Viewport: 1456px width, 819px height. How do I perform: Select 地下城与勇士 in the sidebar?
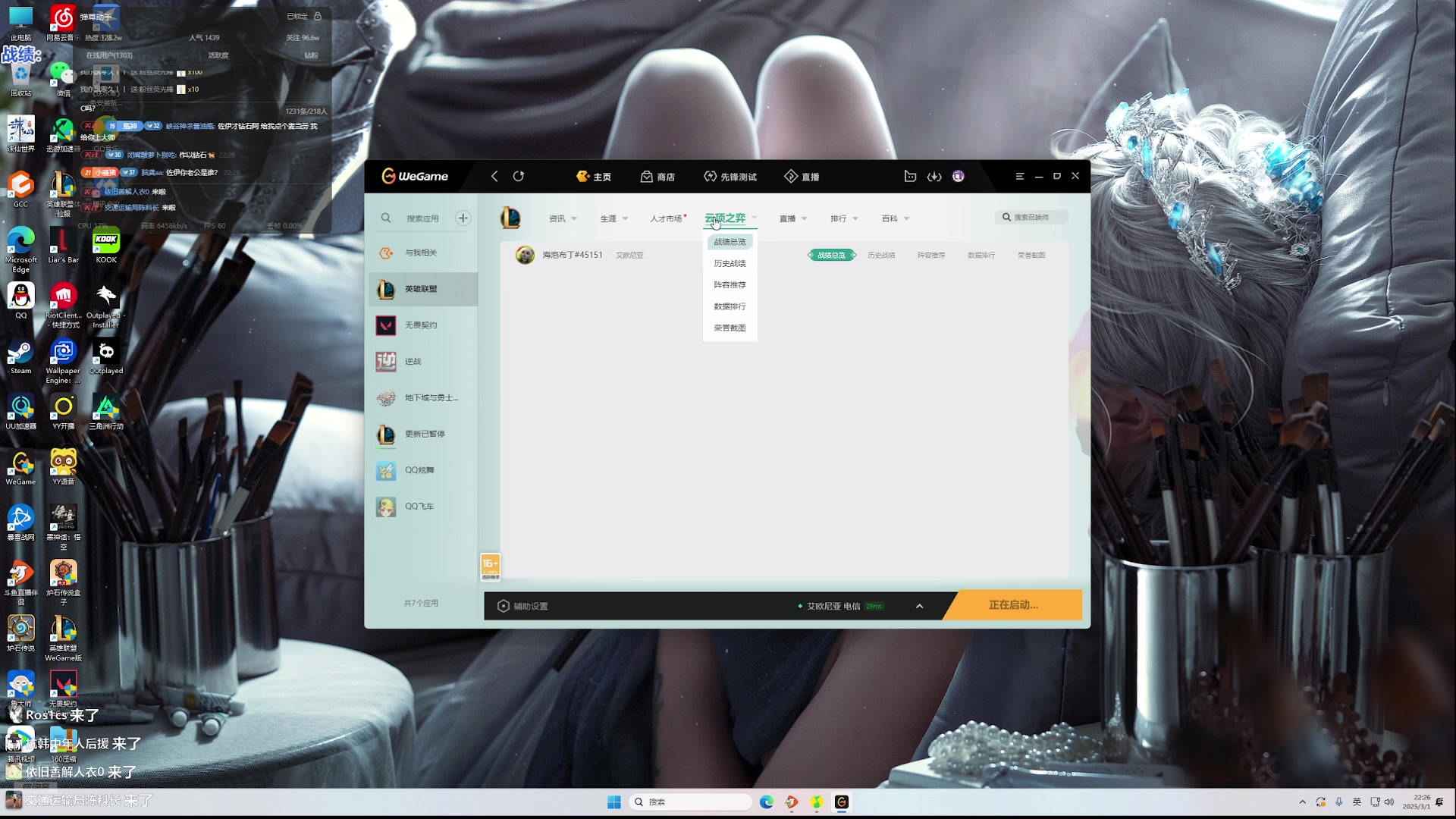423,398
